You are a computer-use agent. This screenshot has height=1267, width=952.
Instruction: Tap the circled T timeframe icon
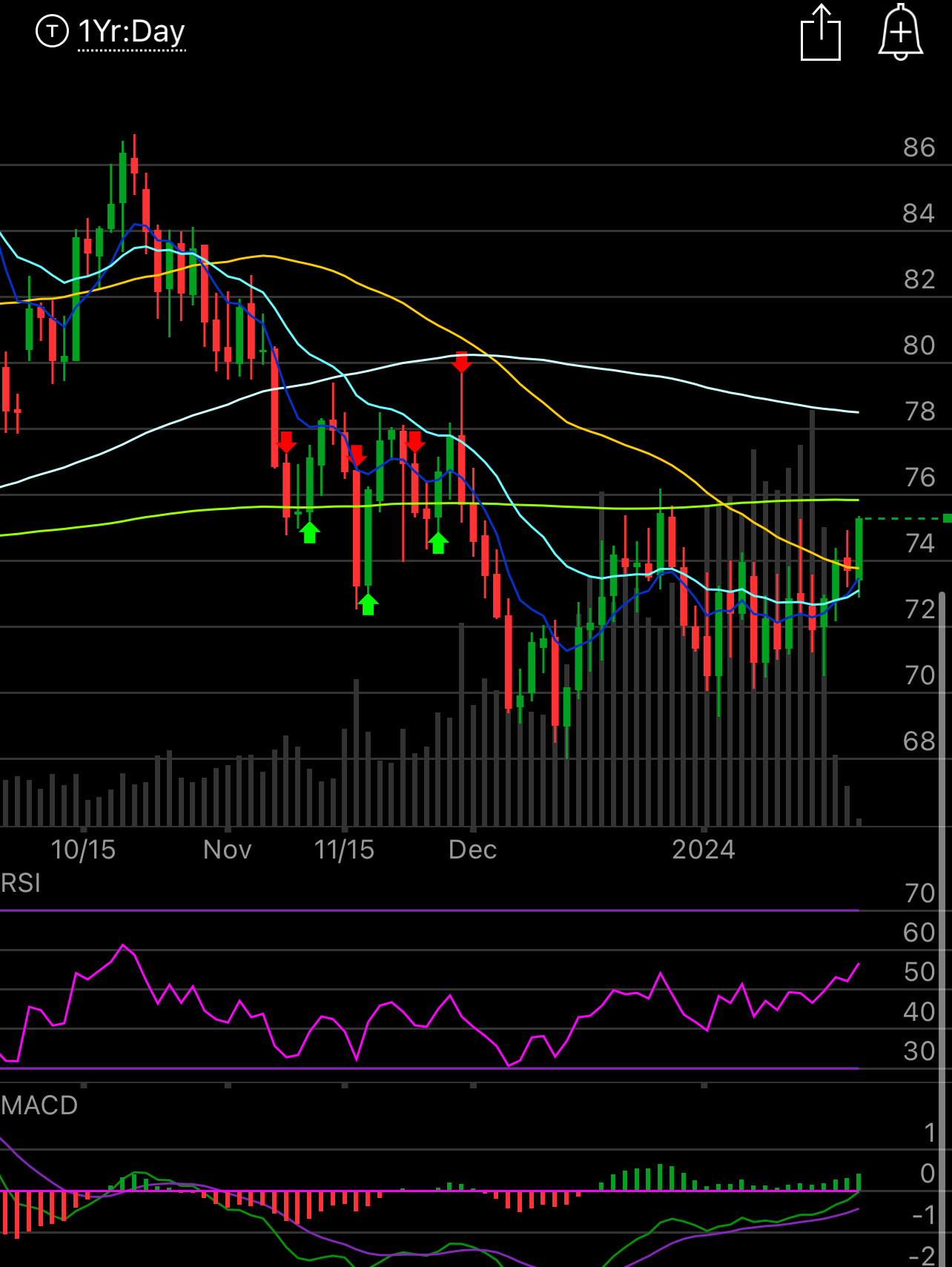click(52, 31)
